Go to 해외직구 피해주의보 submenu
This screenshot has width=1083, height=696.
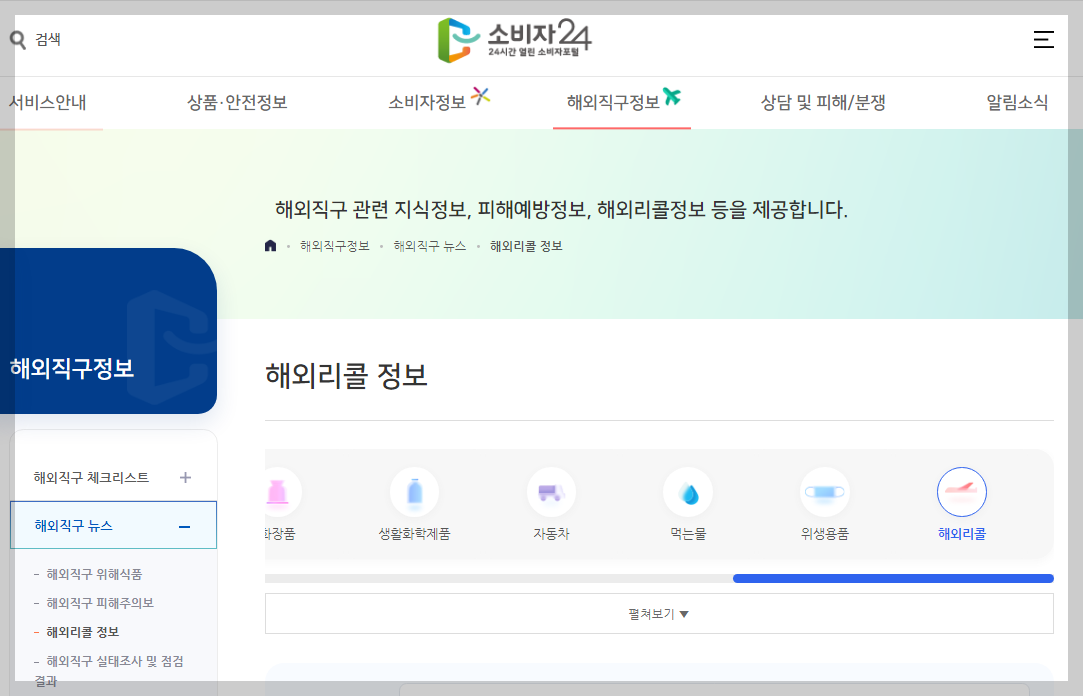point(100,603)
